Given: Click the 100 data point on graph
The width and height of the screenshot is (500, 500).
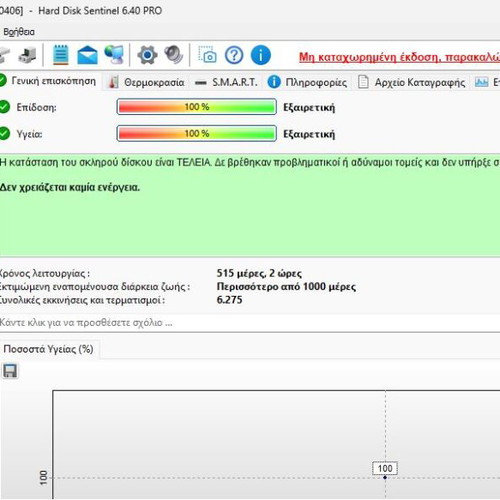Looking at the screenshot, I should coord(385,477).
